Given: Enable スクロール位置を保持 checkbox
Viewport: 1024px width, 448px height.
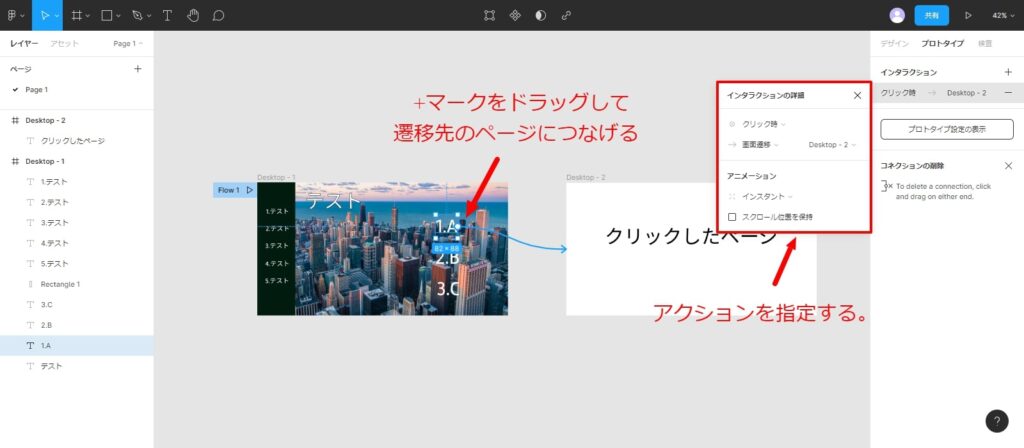Looking at the screenshot, I should point(732,216).
